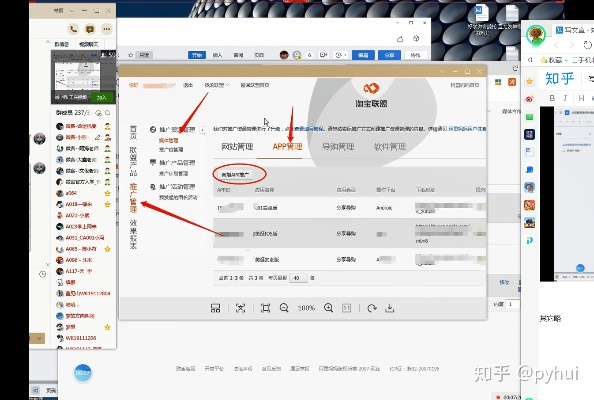Click the monitor icon beside 推广产品管理
The width and height of the screenshot is (594, 400).
153,162
